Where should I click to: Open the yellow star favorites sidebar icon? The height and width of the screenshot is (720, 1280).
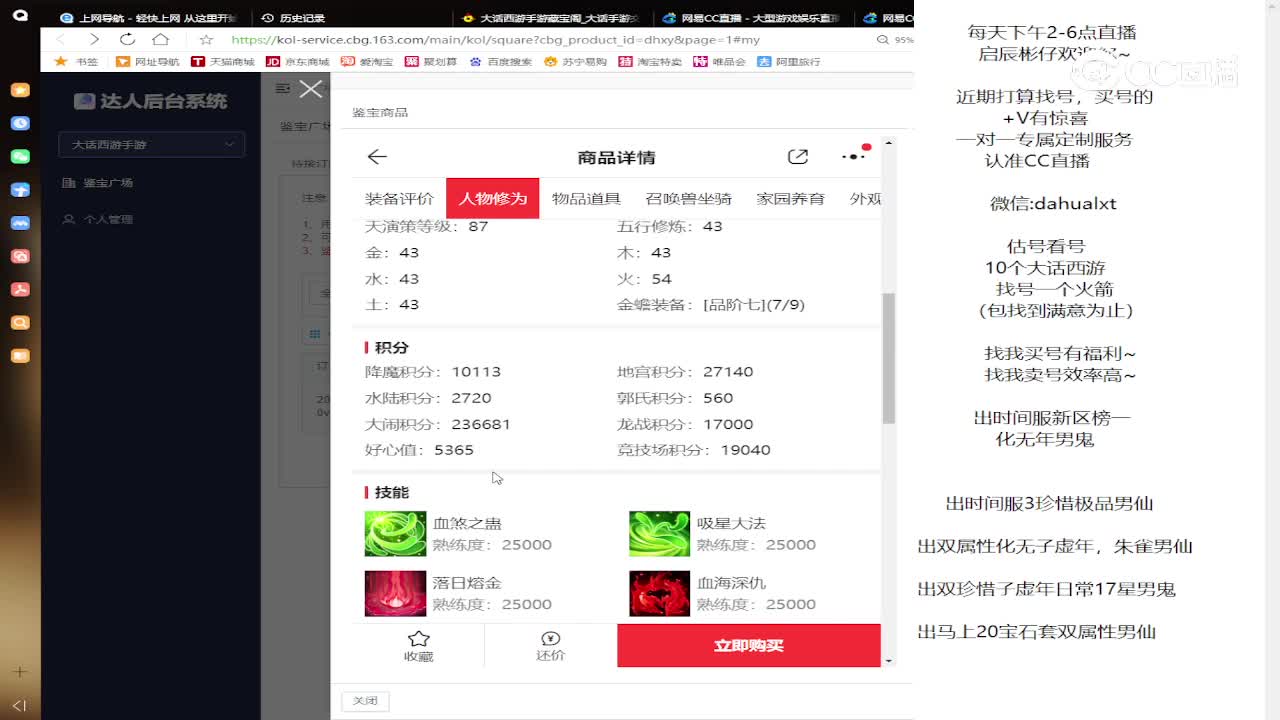click(x=20, y=89)
